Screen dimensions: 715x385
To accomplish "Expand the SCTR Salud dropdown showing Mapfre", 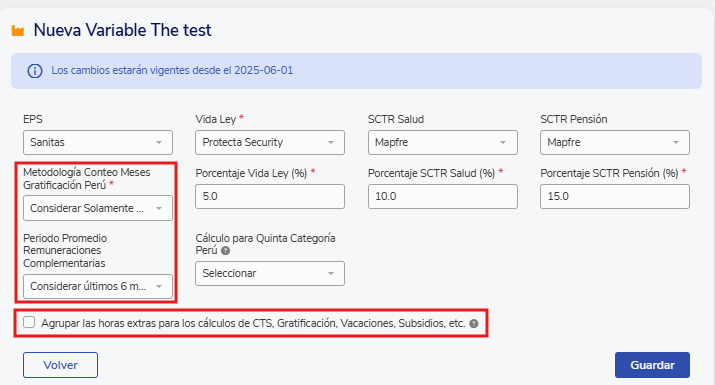I will tap(442, 142).
